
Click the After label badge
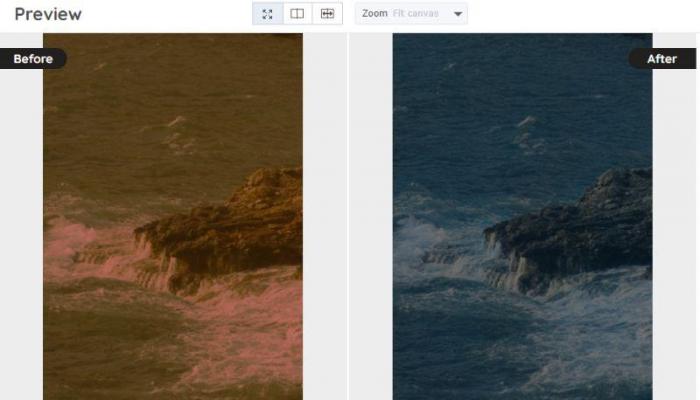662,59
